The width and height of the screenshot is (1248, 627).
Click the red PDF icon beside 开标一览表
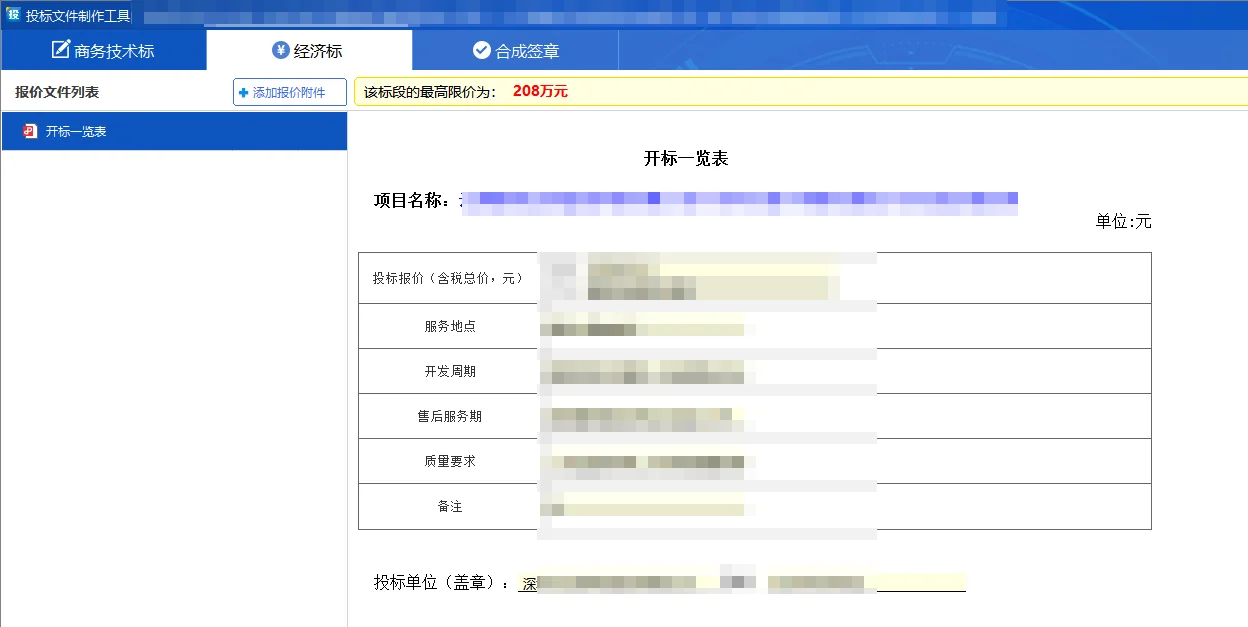(x=28, y=130)
